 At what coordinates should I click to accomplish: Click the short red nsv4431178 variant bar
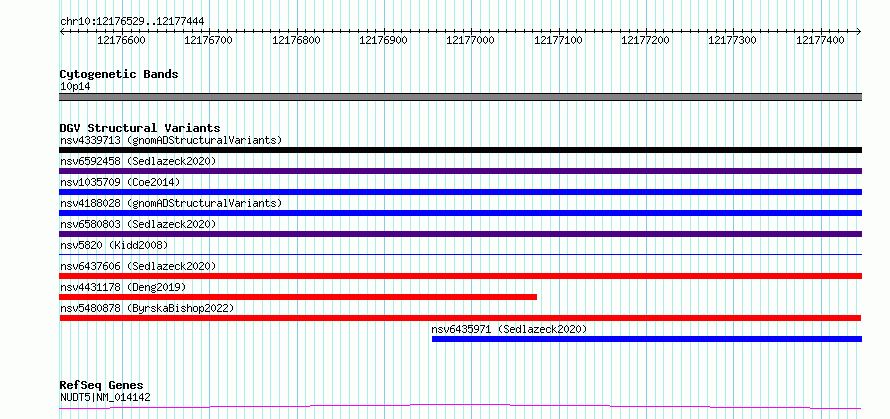(298, 297)
